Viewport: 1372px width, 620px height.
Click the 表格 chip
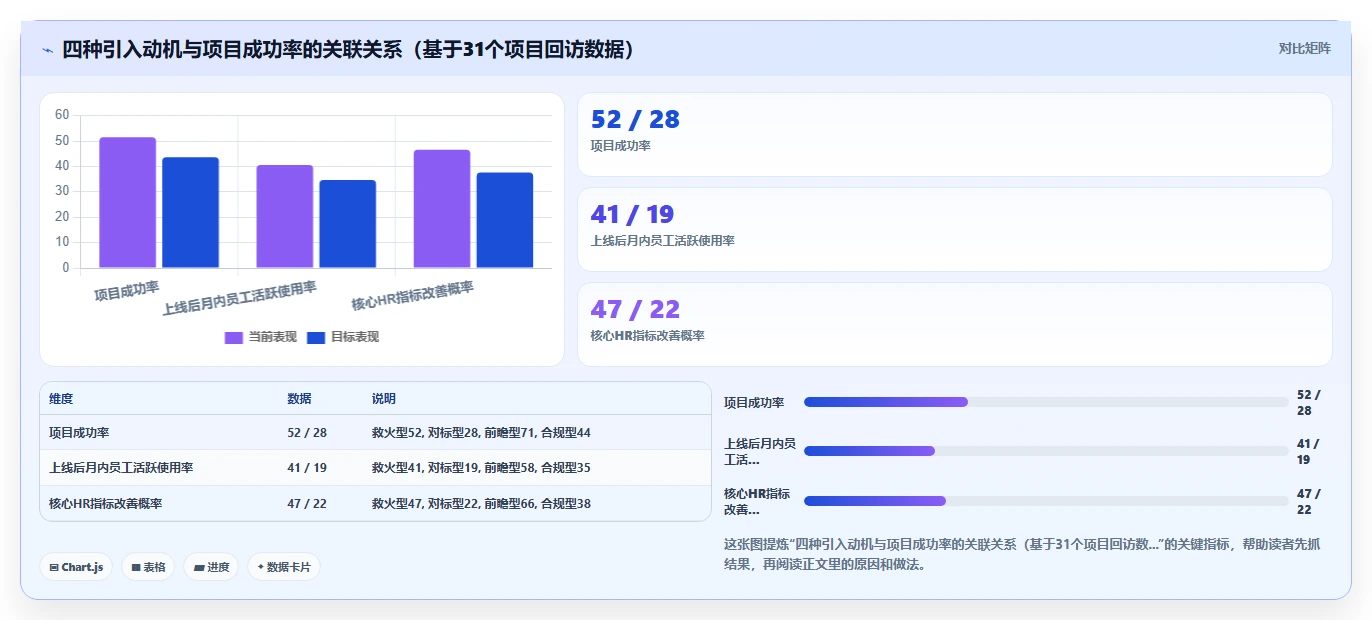pyautogui.click(x=148, y=567)
